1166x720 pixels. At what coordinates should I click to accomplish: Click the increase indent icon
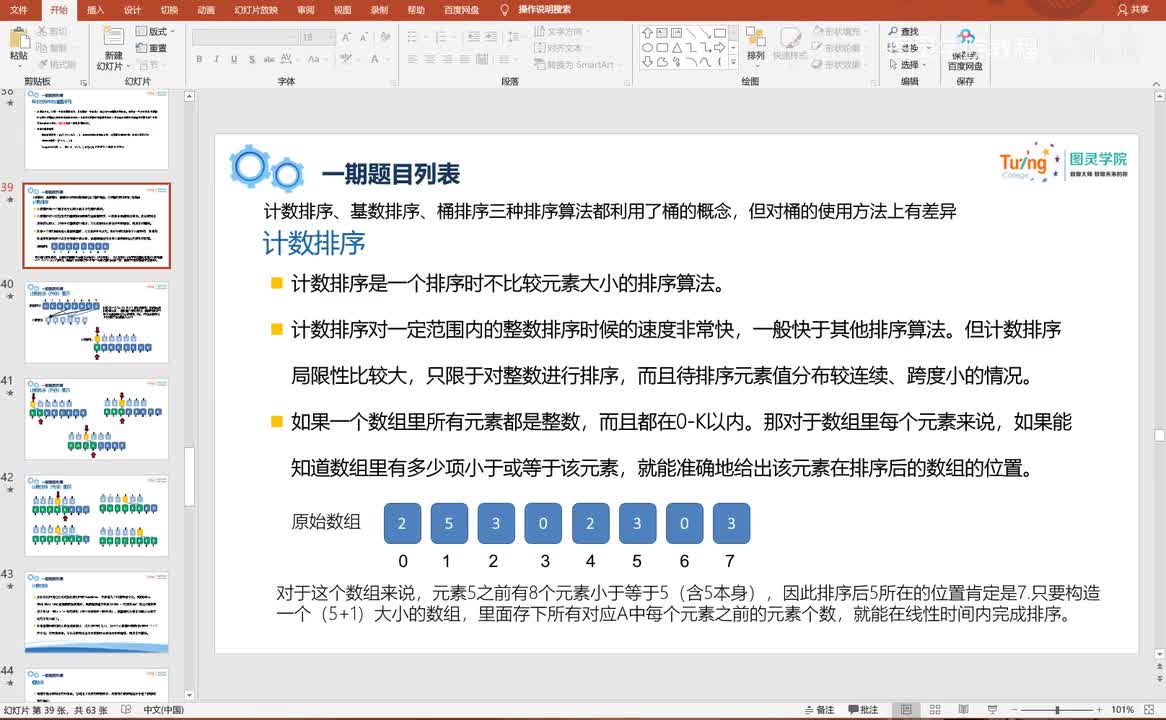(491, 36)
